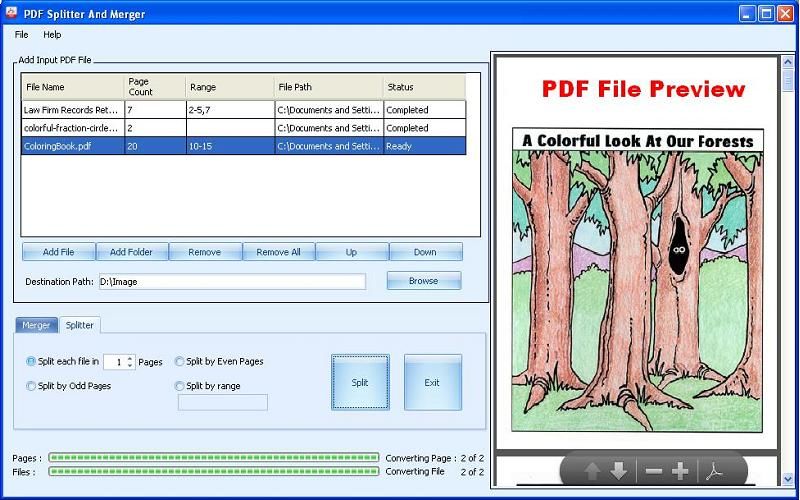The height and width of the screenshot is (500, 800).
Task: Click the Remove All button
Action: [278, 252]
